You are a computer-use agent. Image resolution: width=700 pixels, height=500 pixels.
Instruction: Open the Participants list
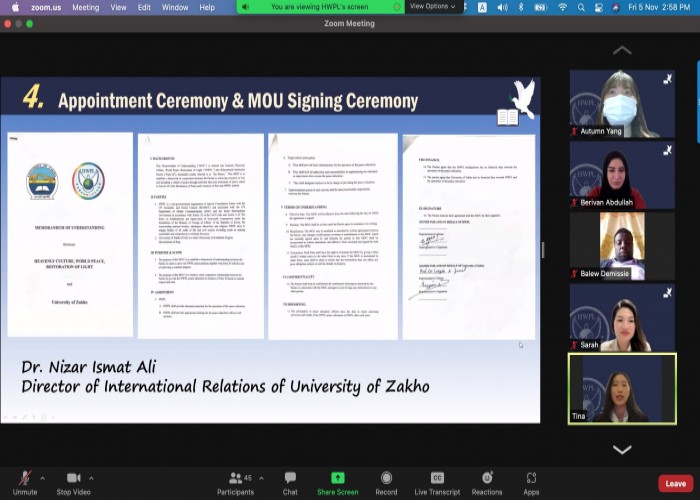236,482
